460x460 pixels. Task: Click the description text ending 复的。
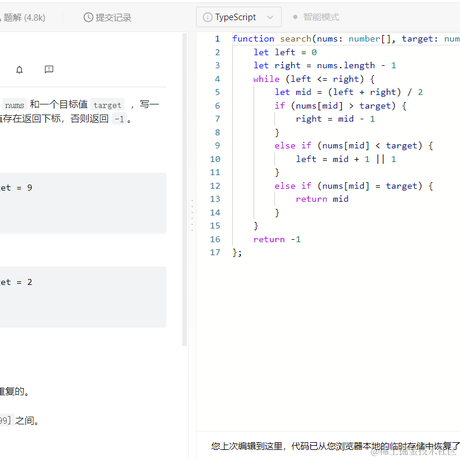[14, 391]
